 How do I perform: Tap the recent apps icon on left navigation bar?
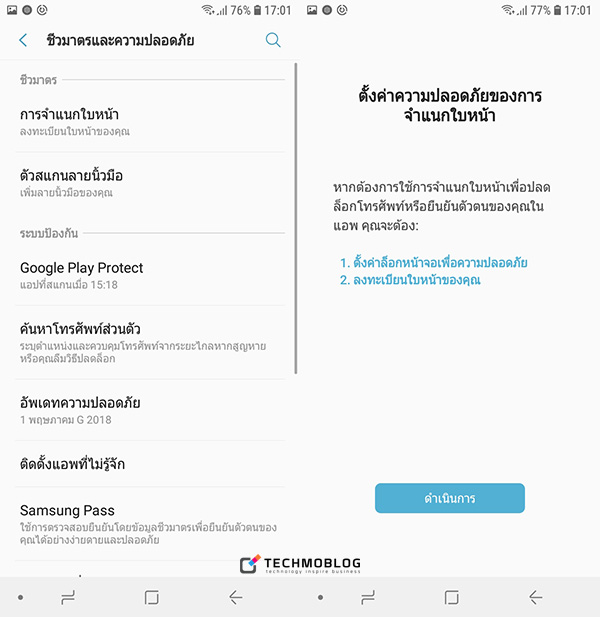coord(68,597)
